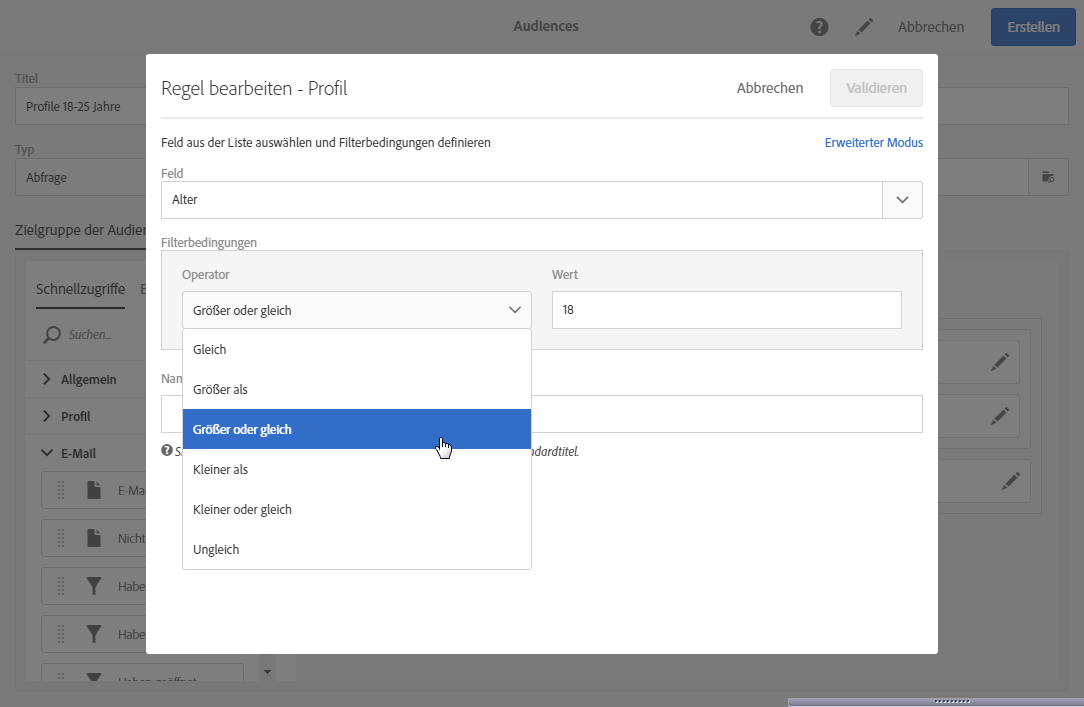Click the first rule's pencil edit icon

pyautogui.click(x=999, y=362)
